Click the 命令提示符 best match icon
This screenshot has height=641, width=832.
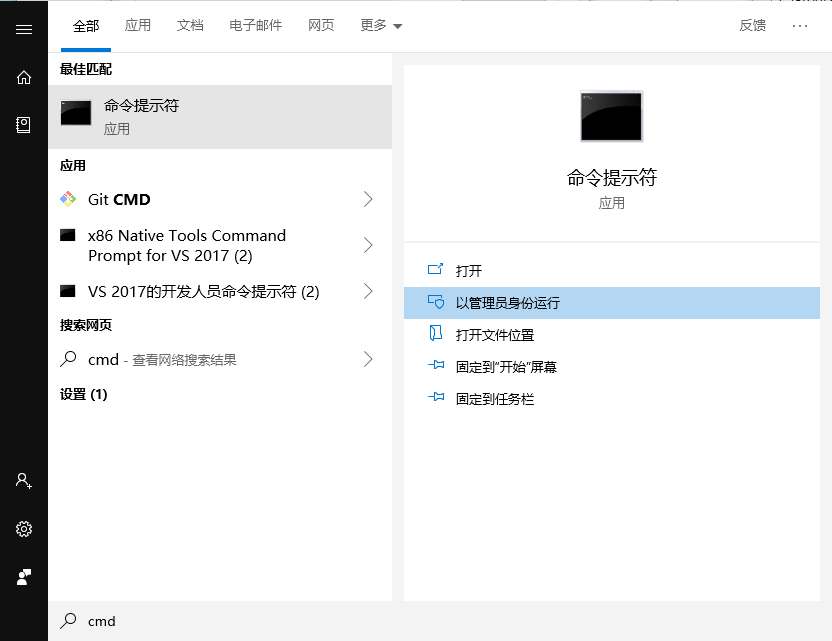(76, 113)
